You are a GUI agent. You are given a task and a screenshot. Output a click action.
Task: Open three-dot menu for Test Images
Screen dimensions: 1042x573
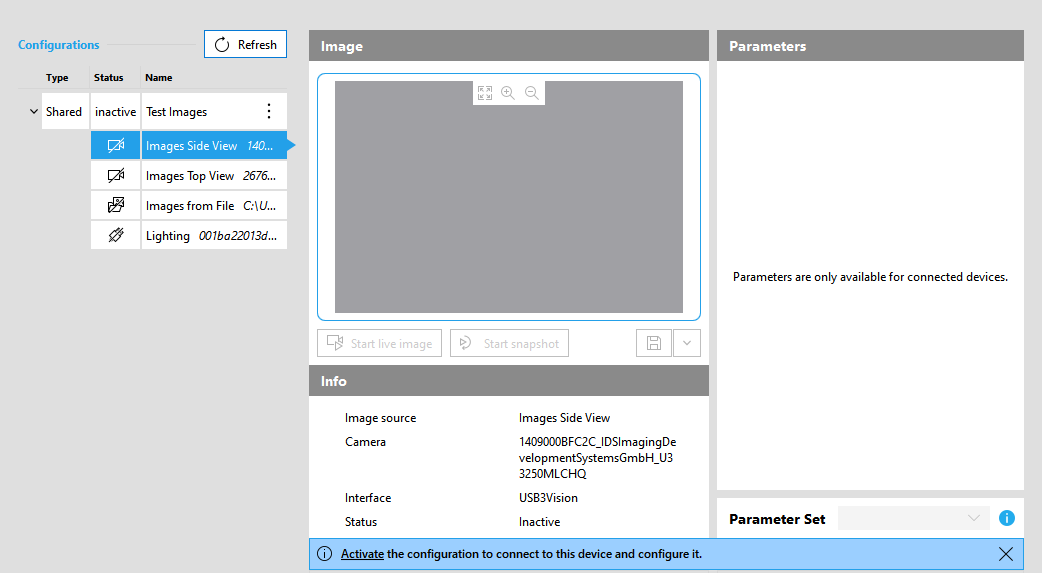[x=268, y=112]
